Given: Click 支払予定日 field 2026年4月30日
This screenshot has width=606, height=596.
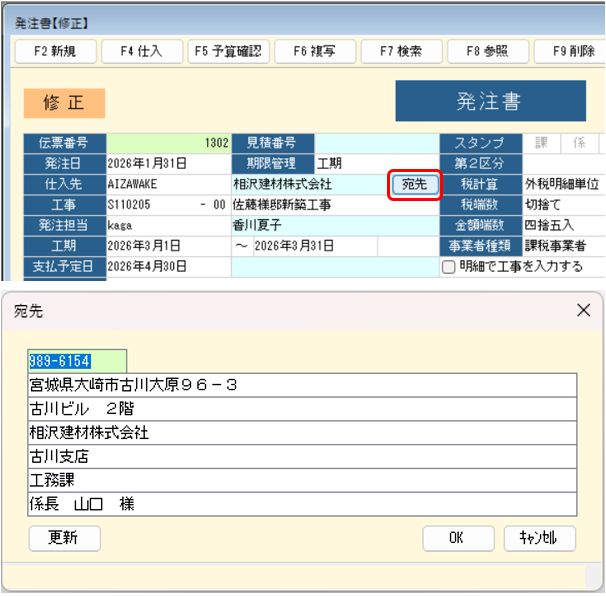Looking at the screenshot, I should pyautogui.click(x=169, y=266).
